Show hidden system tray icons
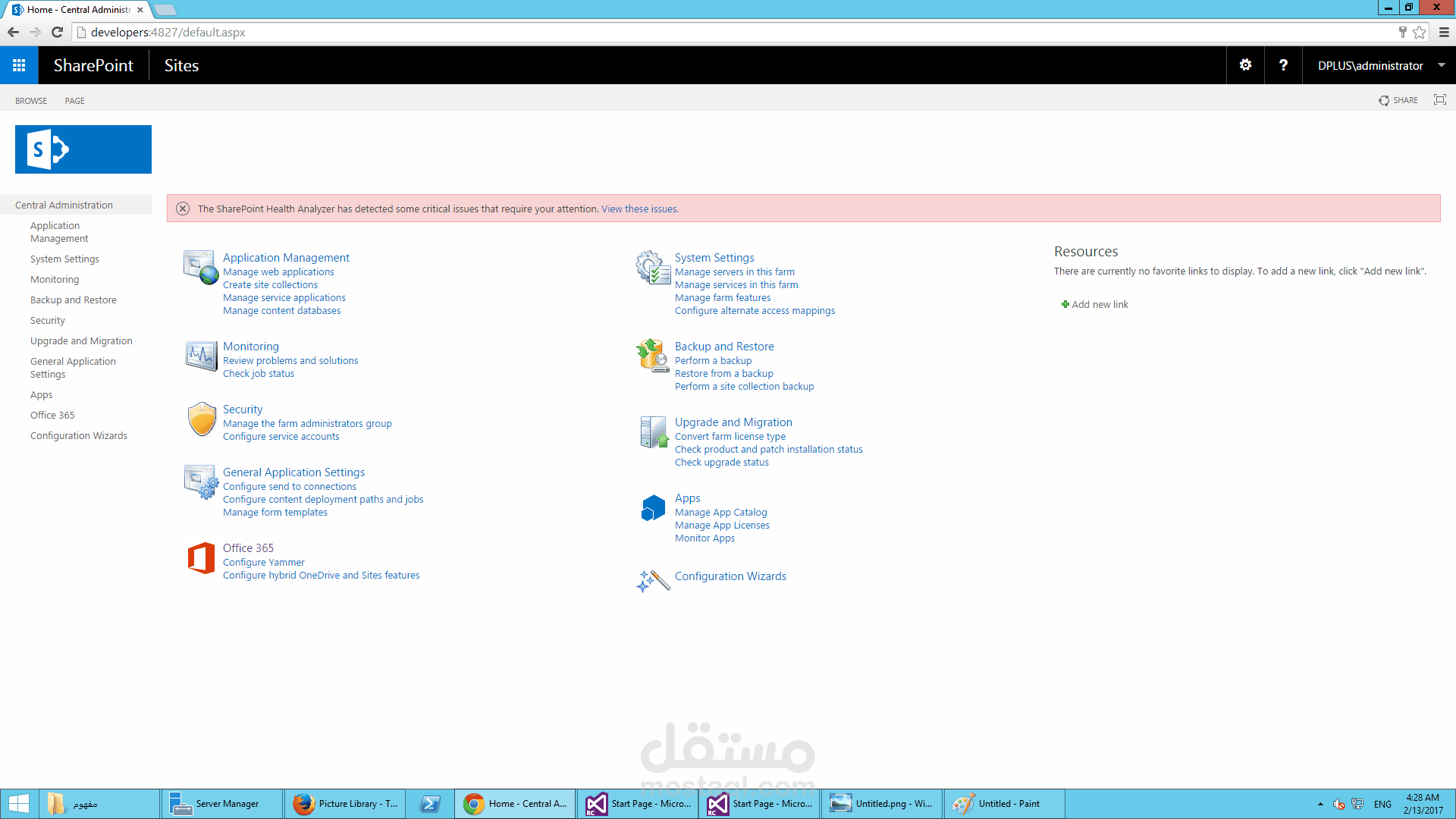 click(1320, 804)
